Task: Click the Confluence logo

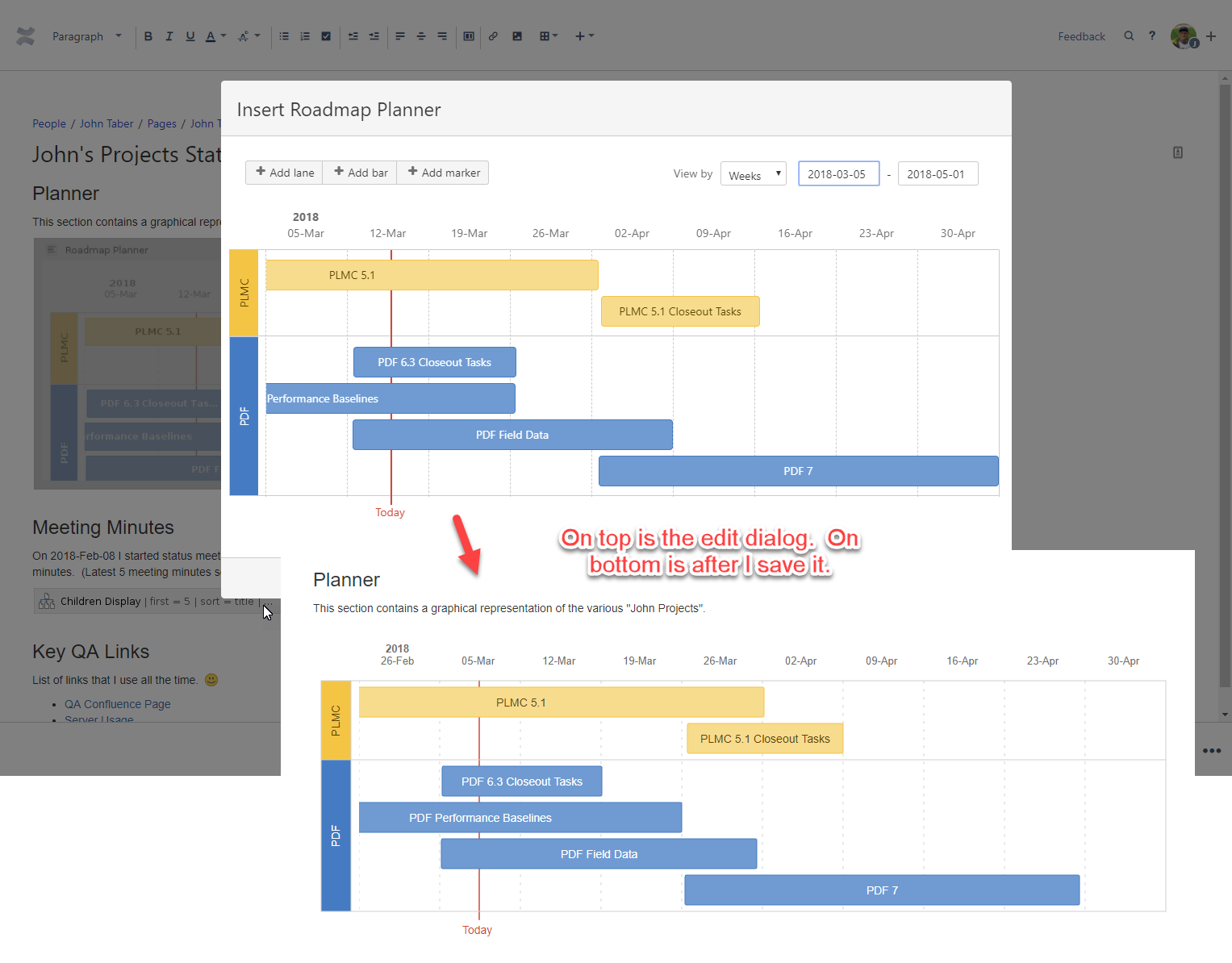Action: pos(26,36)
